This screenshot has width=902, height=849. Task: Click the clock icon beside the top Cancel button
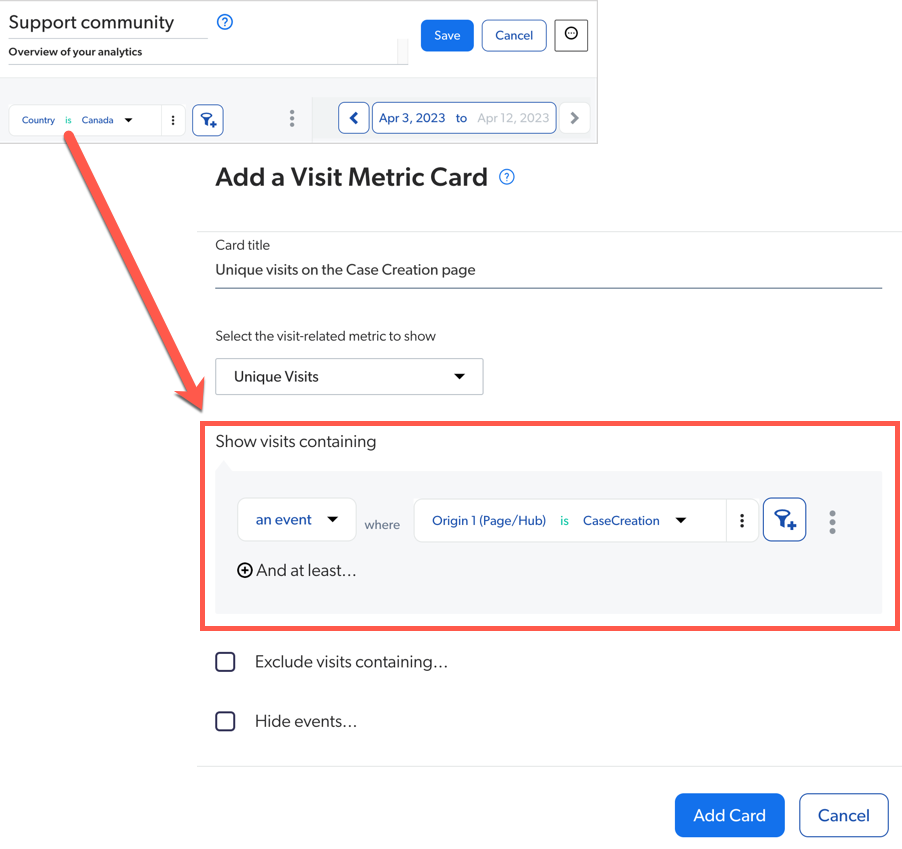(x=571, y=35)
